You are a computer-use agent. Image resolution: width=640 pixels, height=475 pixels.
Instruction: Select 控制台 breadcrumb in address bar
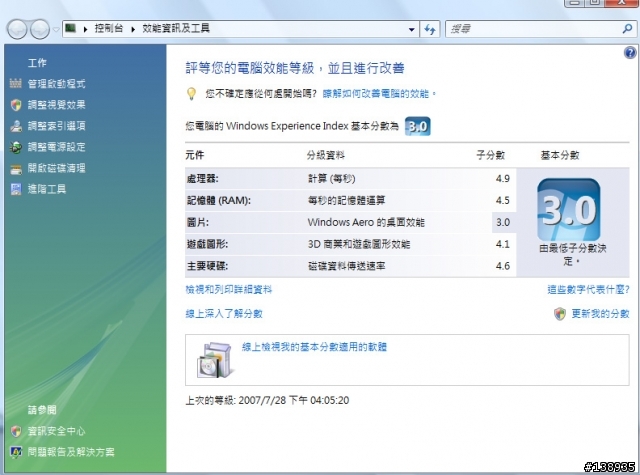[x=109, y=28]
